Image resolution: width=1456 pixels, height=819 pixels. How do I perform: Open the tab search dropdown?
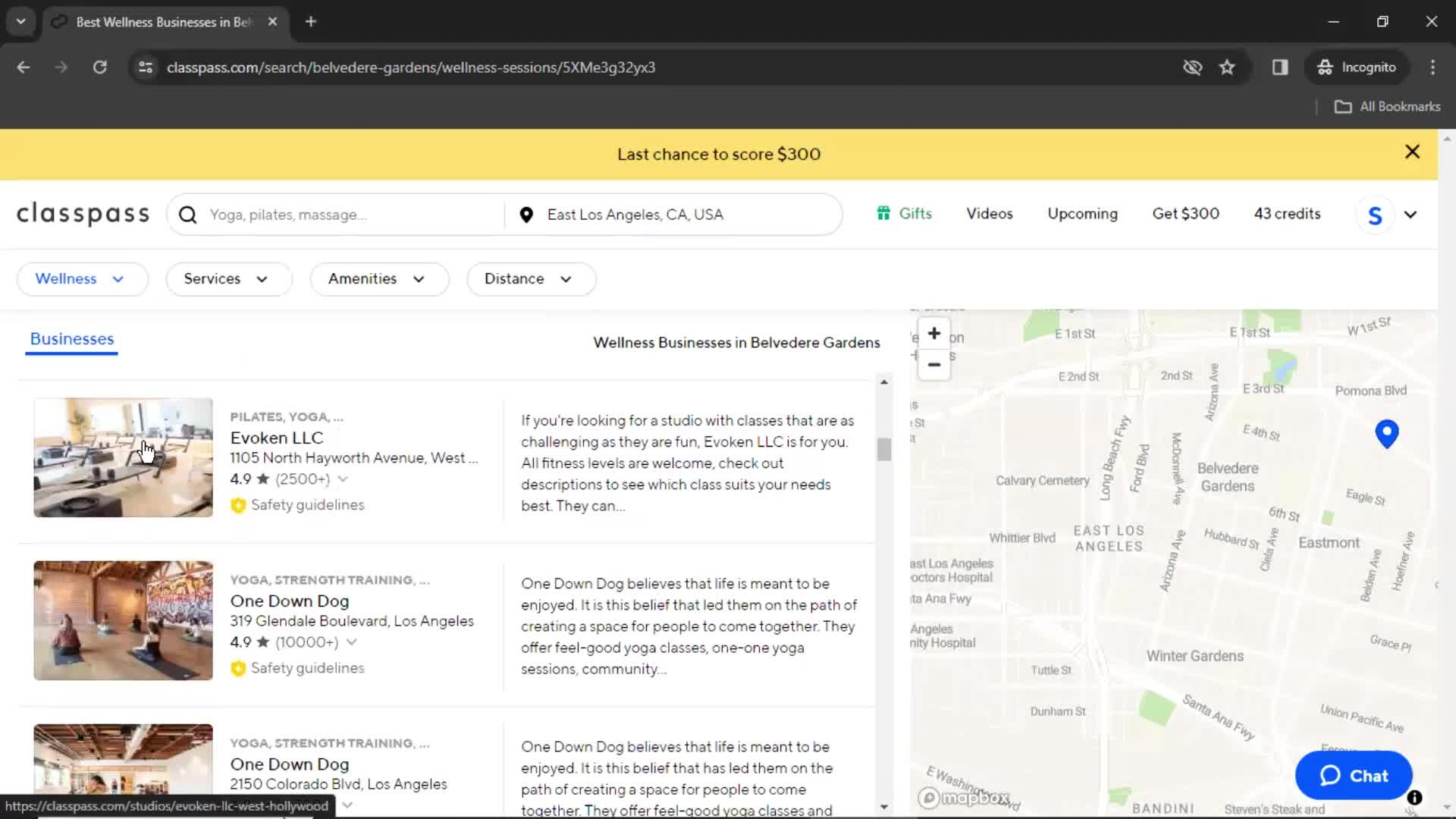[x=21, y=22]
